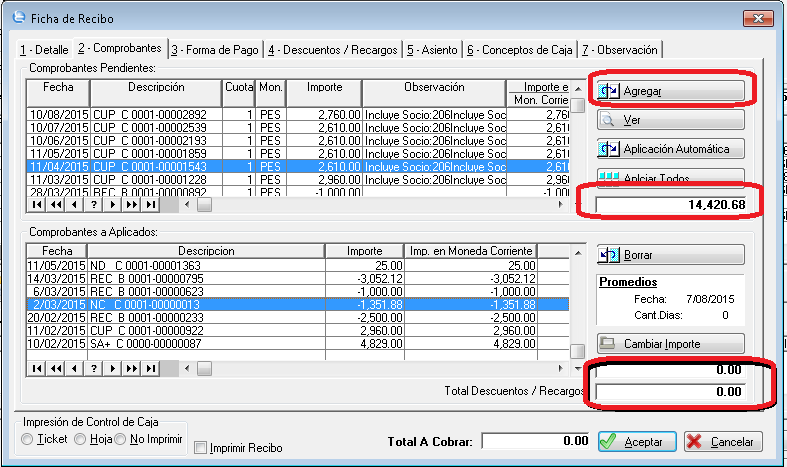Skip back a page in Comprobantes Pendientes navigator
The width and height of the screenshot is (787, 467).
coord(57,204)
